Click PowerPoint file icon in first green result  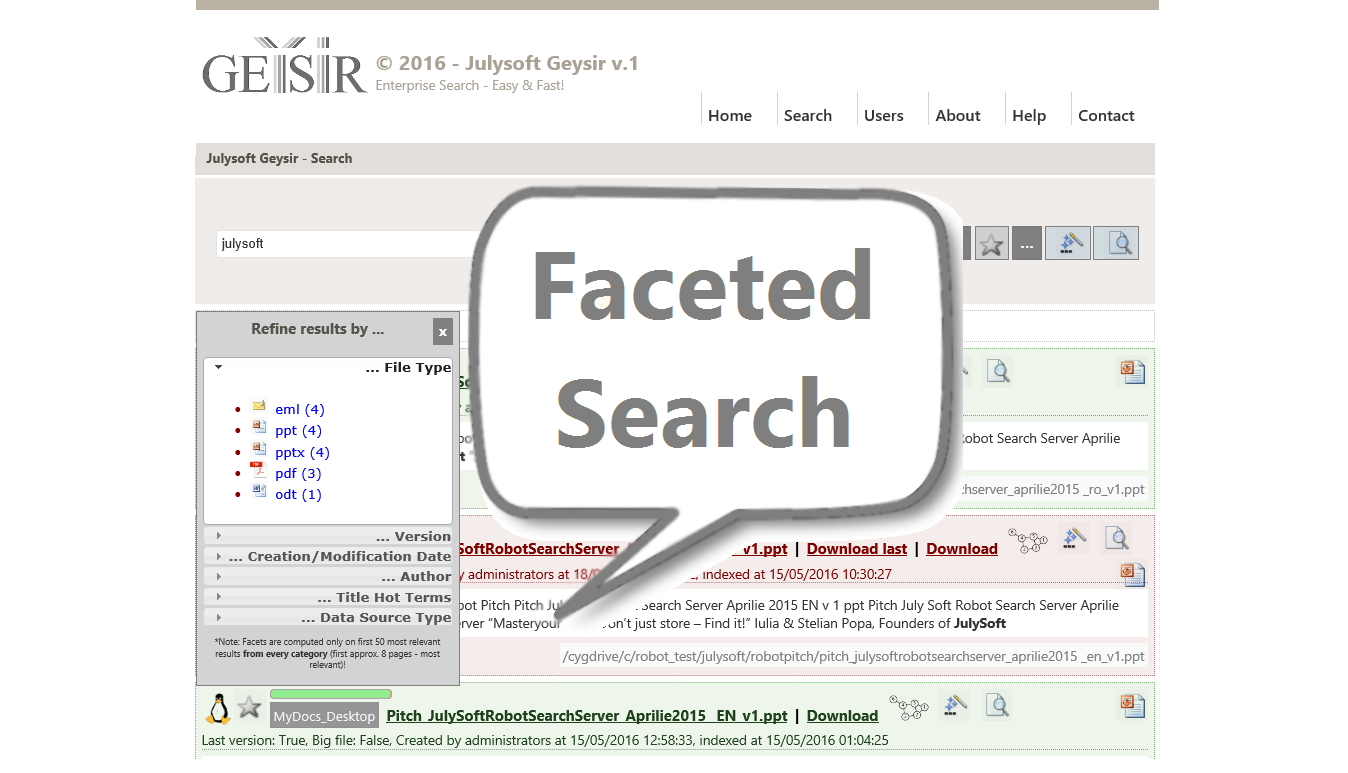[1132, 372]
